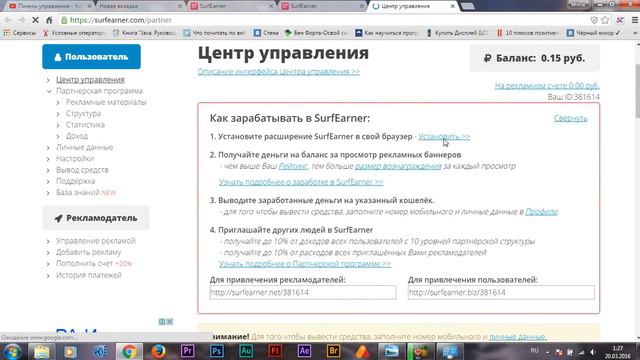Click the SurfEarner extension icon in toolbar
640x360 pixels.
pos(620,20)
